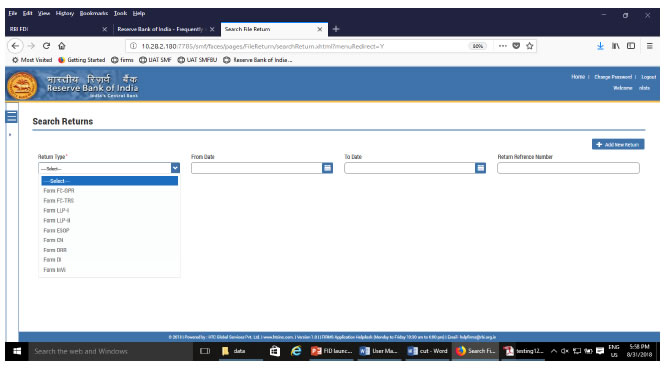This screenshot has height=368, width=666.
Task: Click the To Date calendar icon
Action: point(480,168)
